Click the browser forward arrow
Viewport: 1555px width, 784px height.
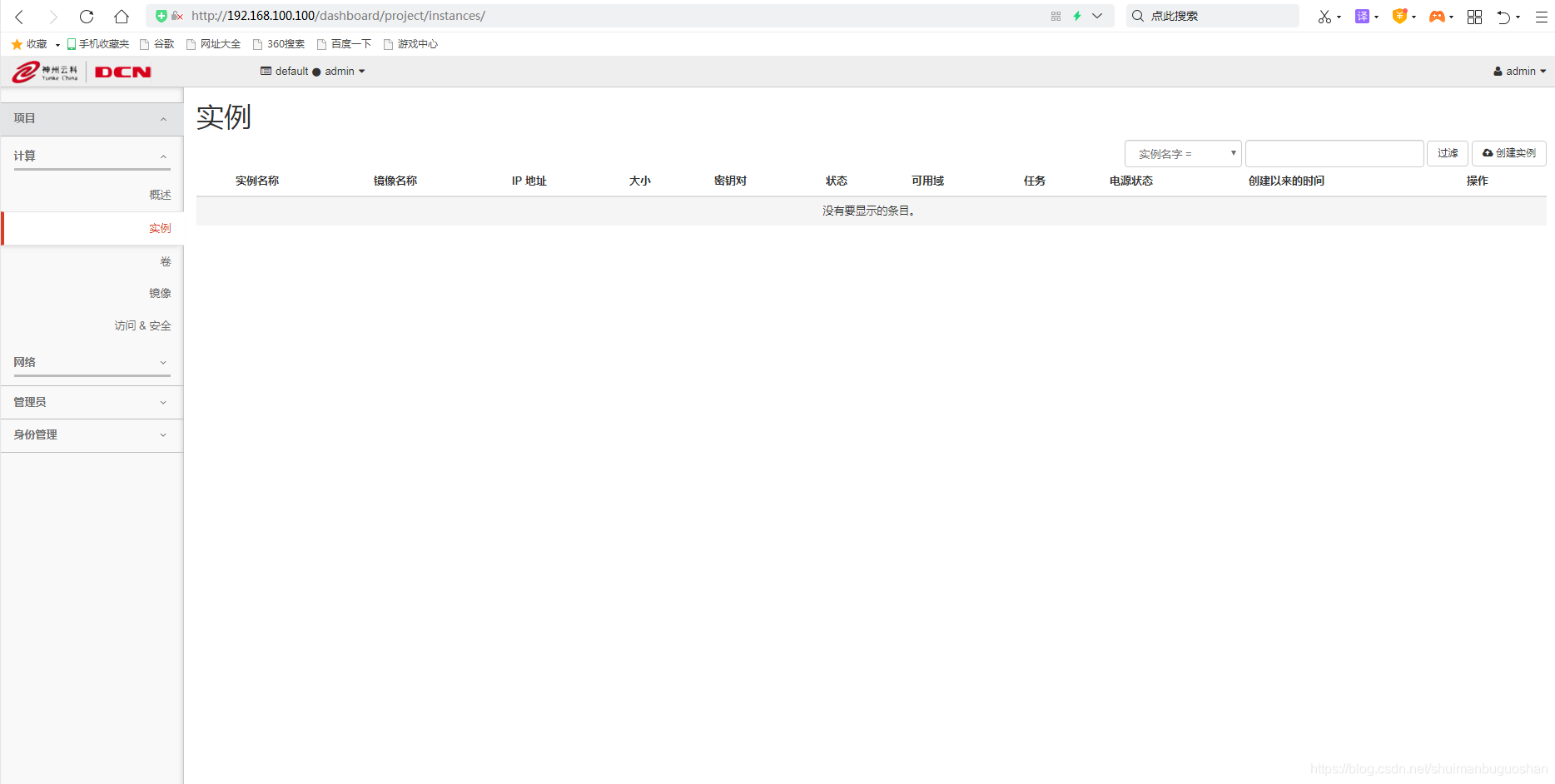(53, 17)
